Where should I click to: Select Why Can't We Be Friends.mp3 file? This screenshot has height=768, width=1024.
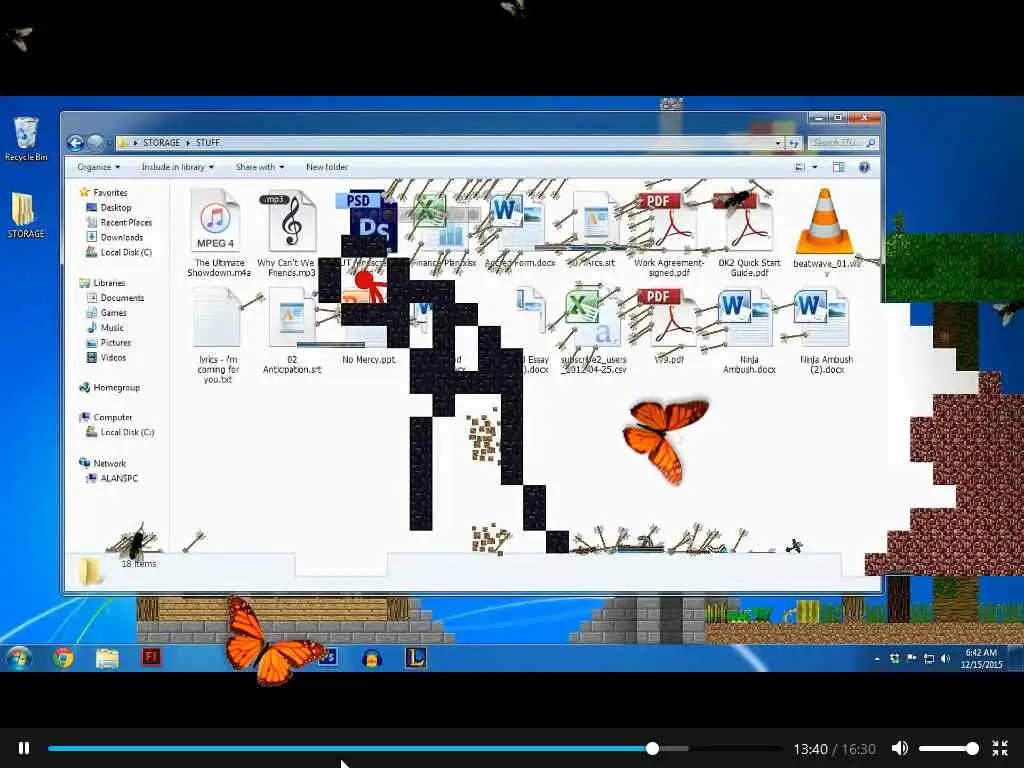coord(292,232)
